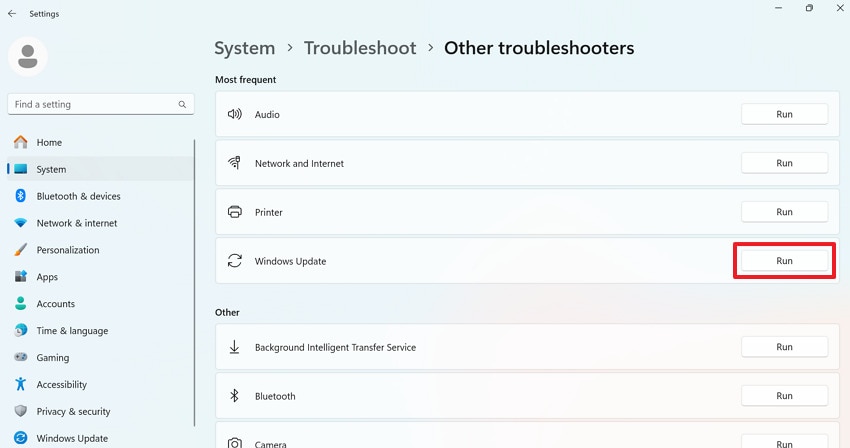
Task: Click the Camera troubleshooter icon
Action: click(x=234, y=443)
